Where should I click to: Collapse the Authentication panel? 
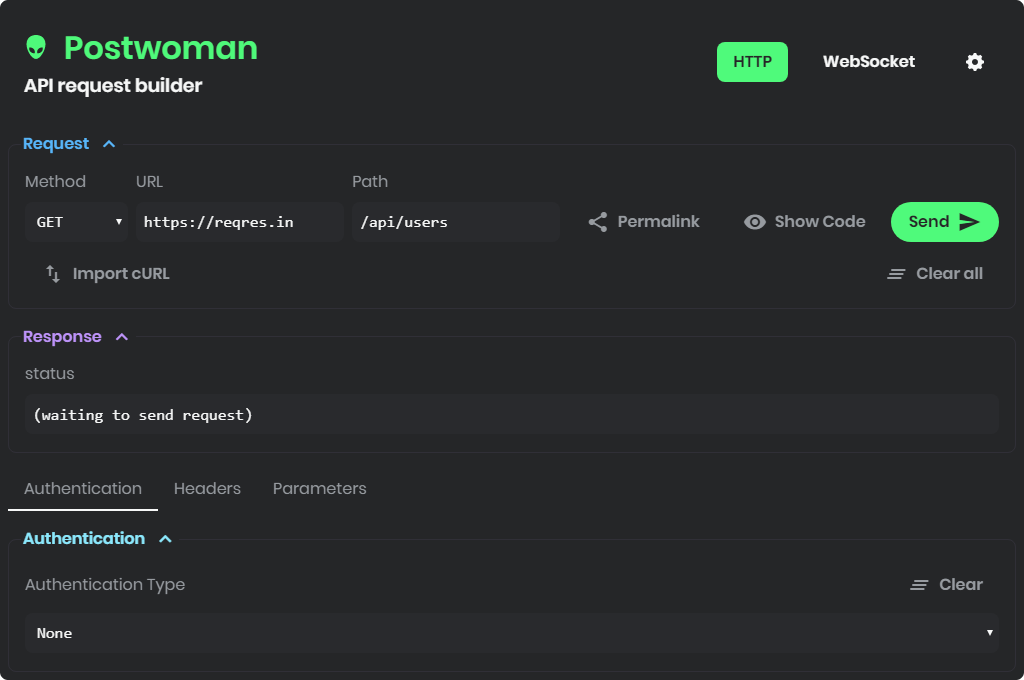[167, 538]
